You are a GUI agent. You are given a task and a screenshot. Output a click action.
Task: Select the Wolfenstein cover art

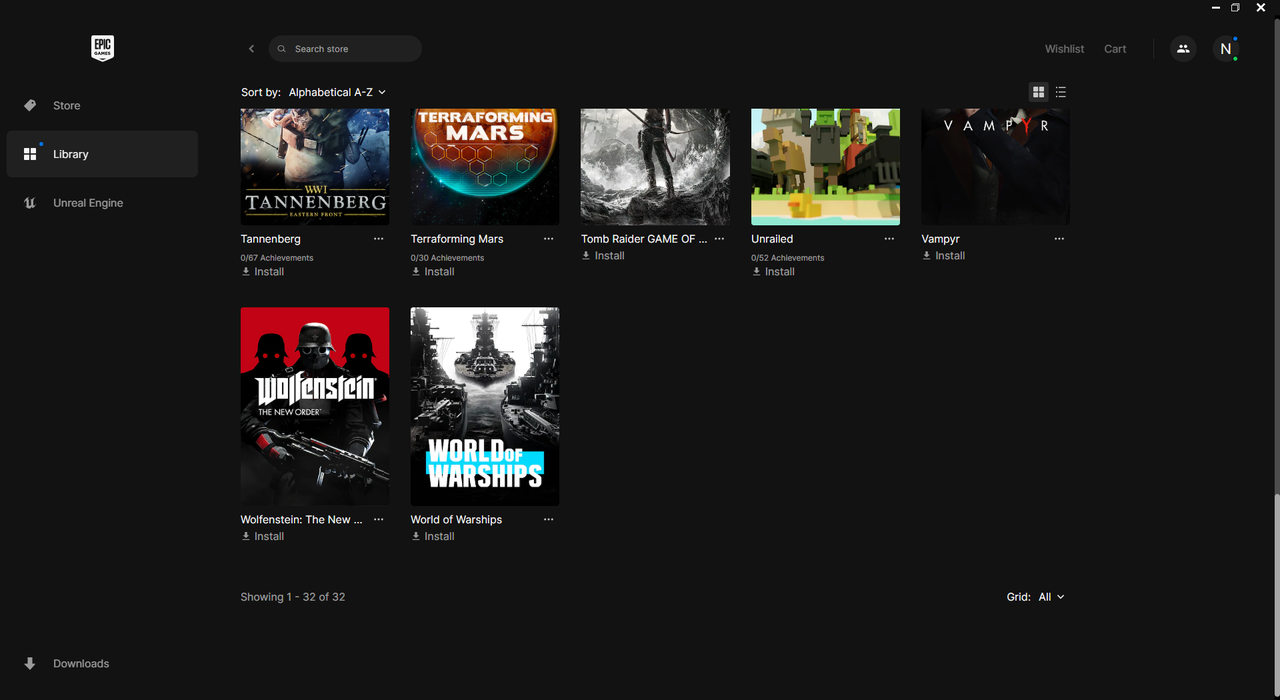click(315, 406)
